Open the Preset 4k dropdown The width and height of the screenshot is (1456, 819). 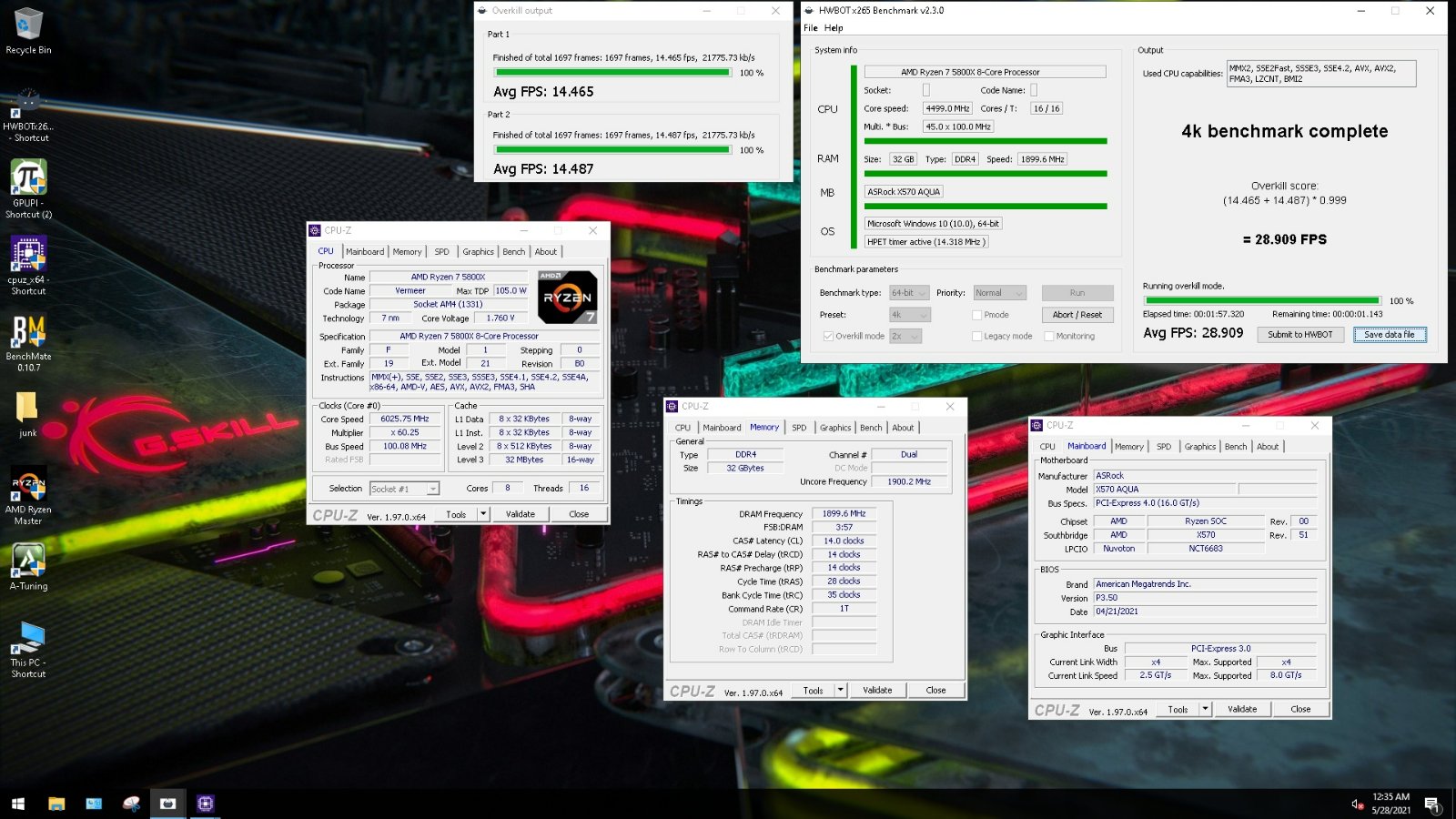click(x=909, y=315)
